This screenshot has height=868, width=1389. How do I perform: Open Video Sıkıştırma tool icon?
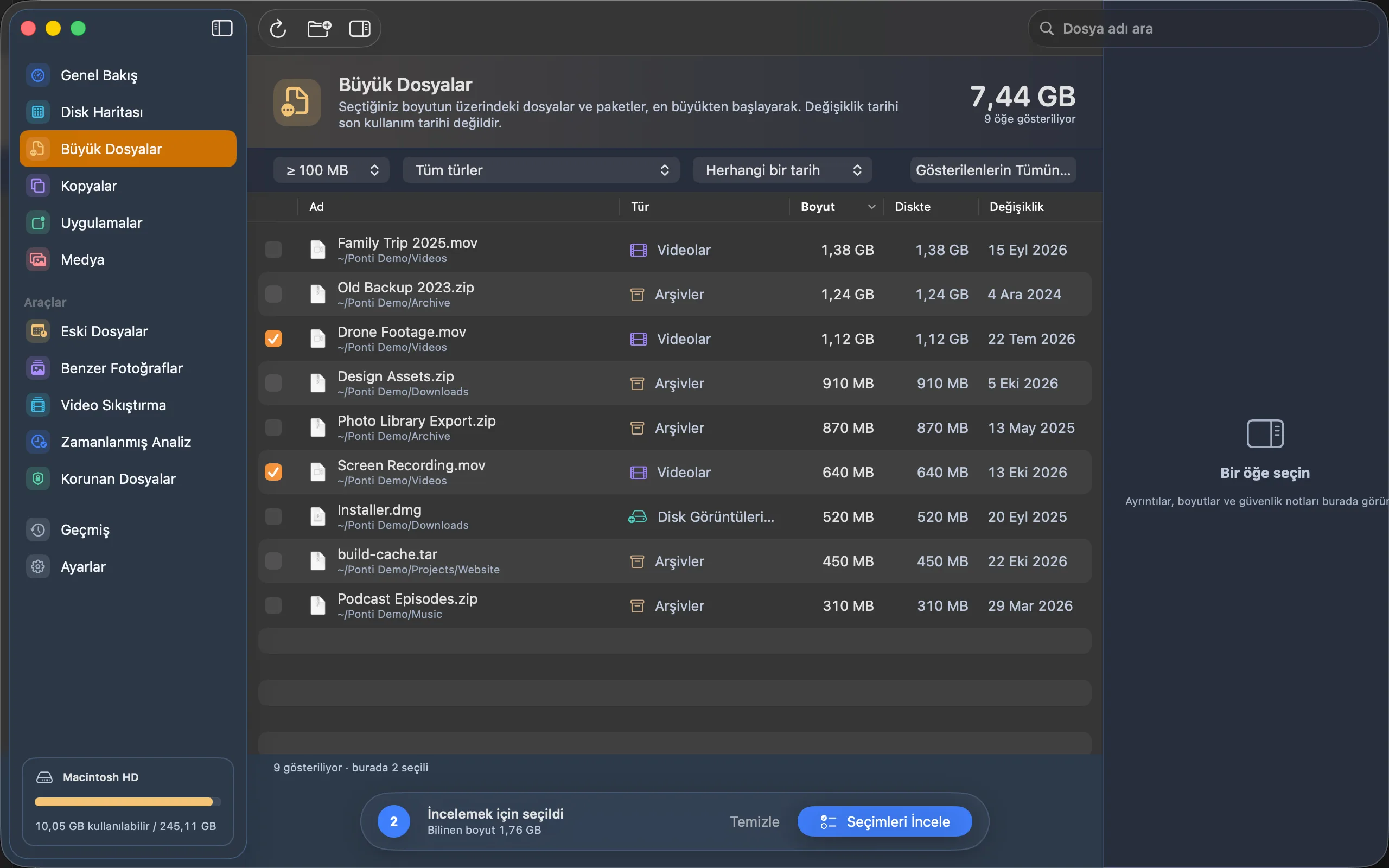pyautogui.click(x=38, y=405)
